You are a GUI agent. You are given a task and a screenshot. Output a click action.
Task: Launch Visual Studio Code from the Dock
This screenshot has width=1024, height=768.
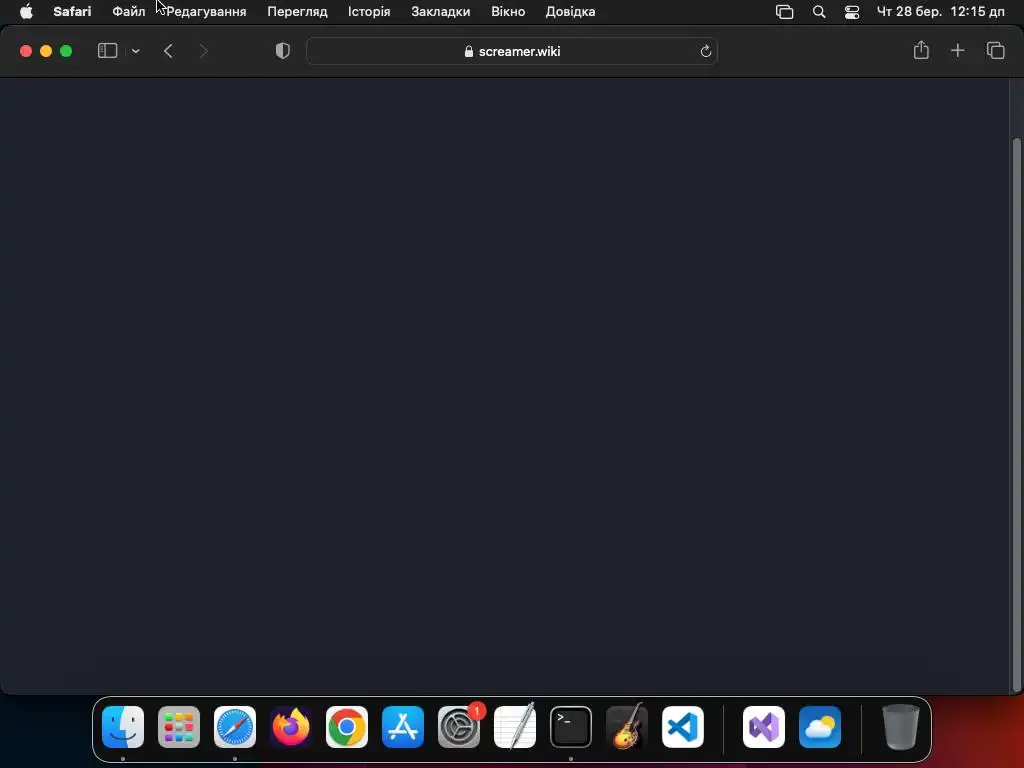pos(683,727)
